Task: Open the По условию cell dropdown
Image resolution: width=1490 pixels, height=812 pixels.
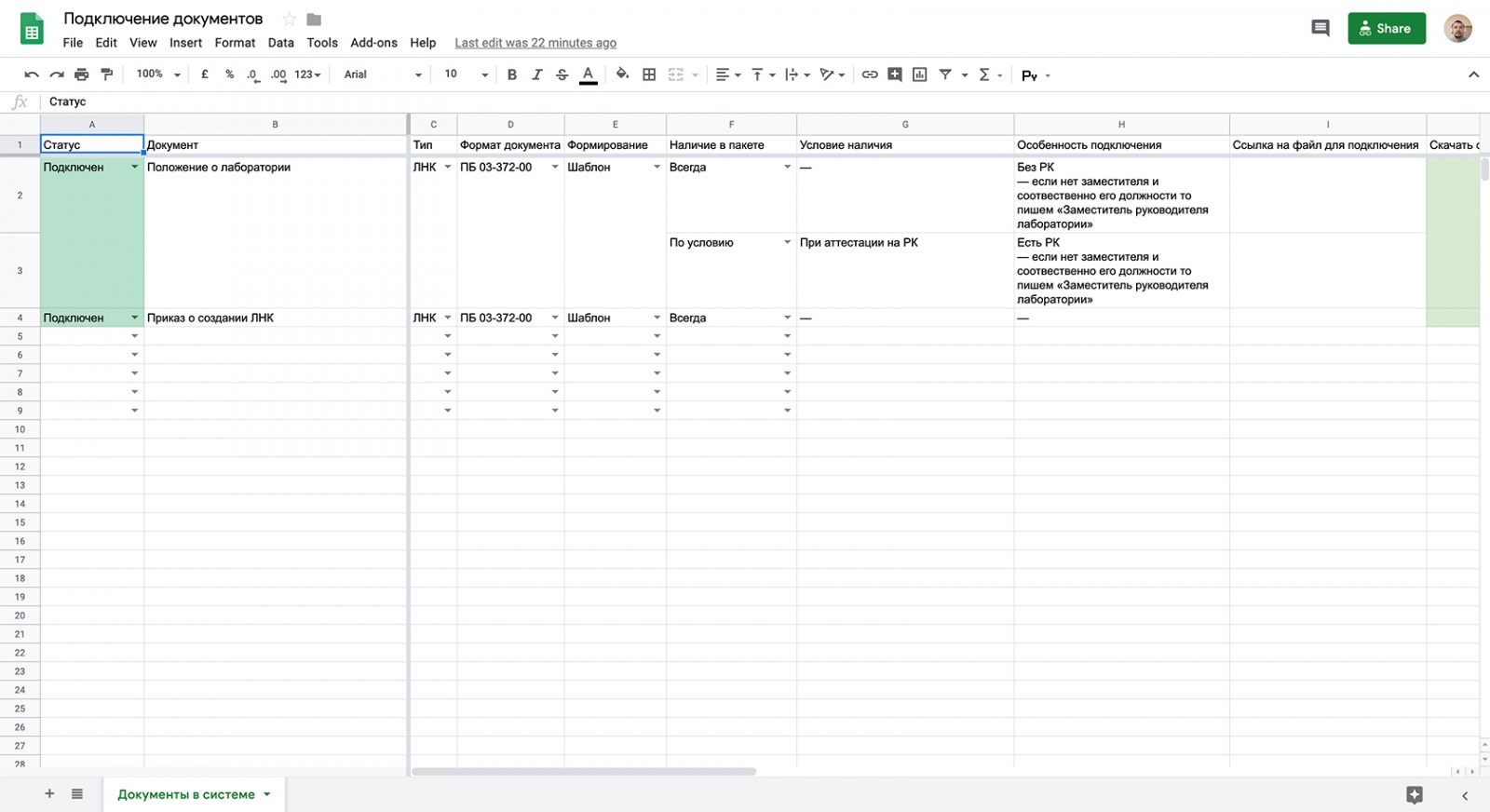Action: (x=787, y=242)
